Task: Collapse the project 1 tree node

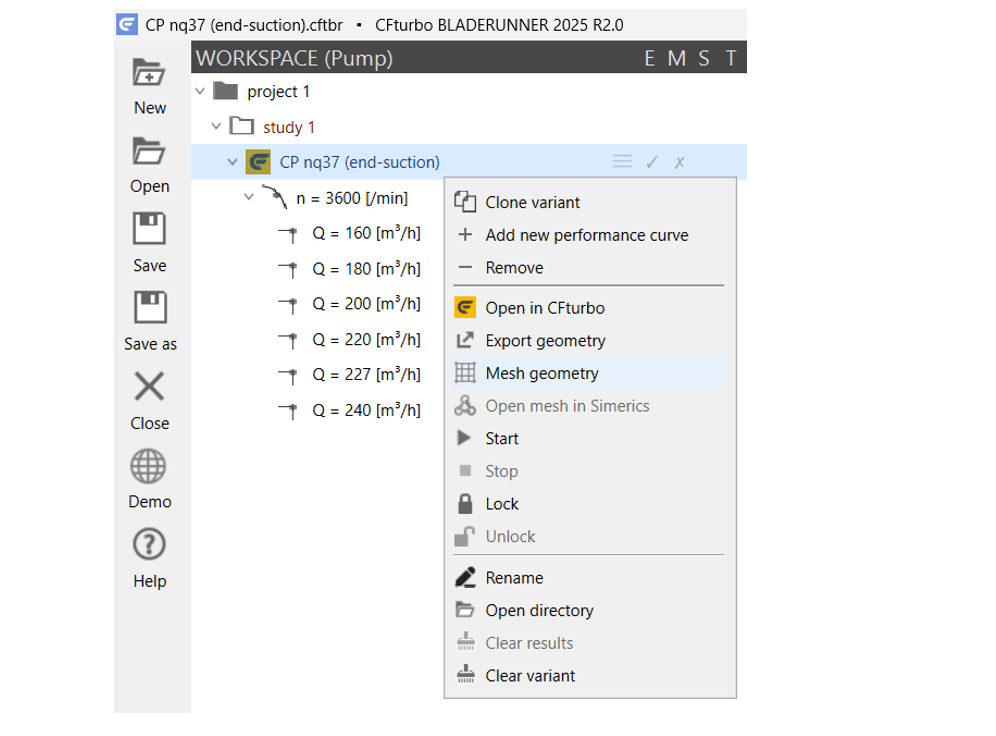Action: 200,91
